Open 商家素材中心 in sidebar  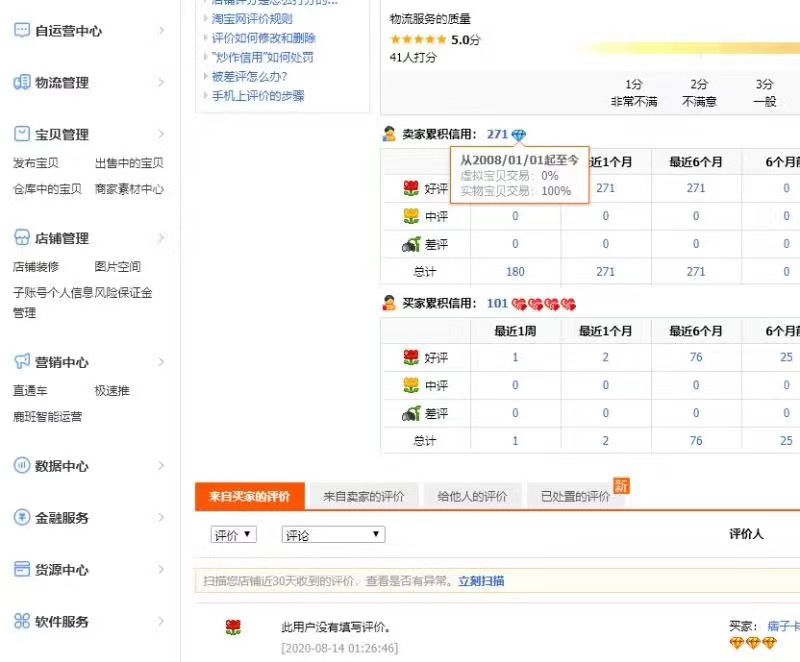click(129, 189)
